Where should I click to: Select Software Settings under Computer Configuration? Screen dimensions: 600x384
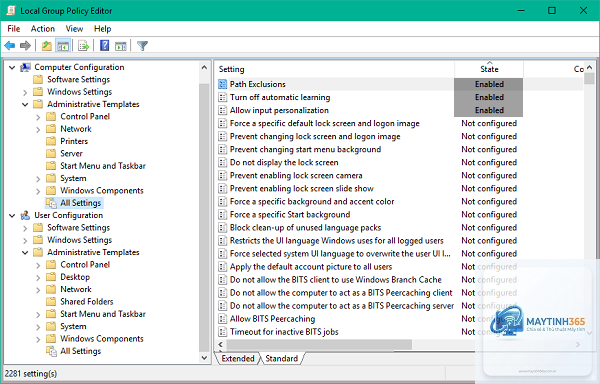[x=78, y=80]
